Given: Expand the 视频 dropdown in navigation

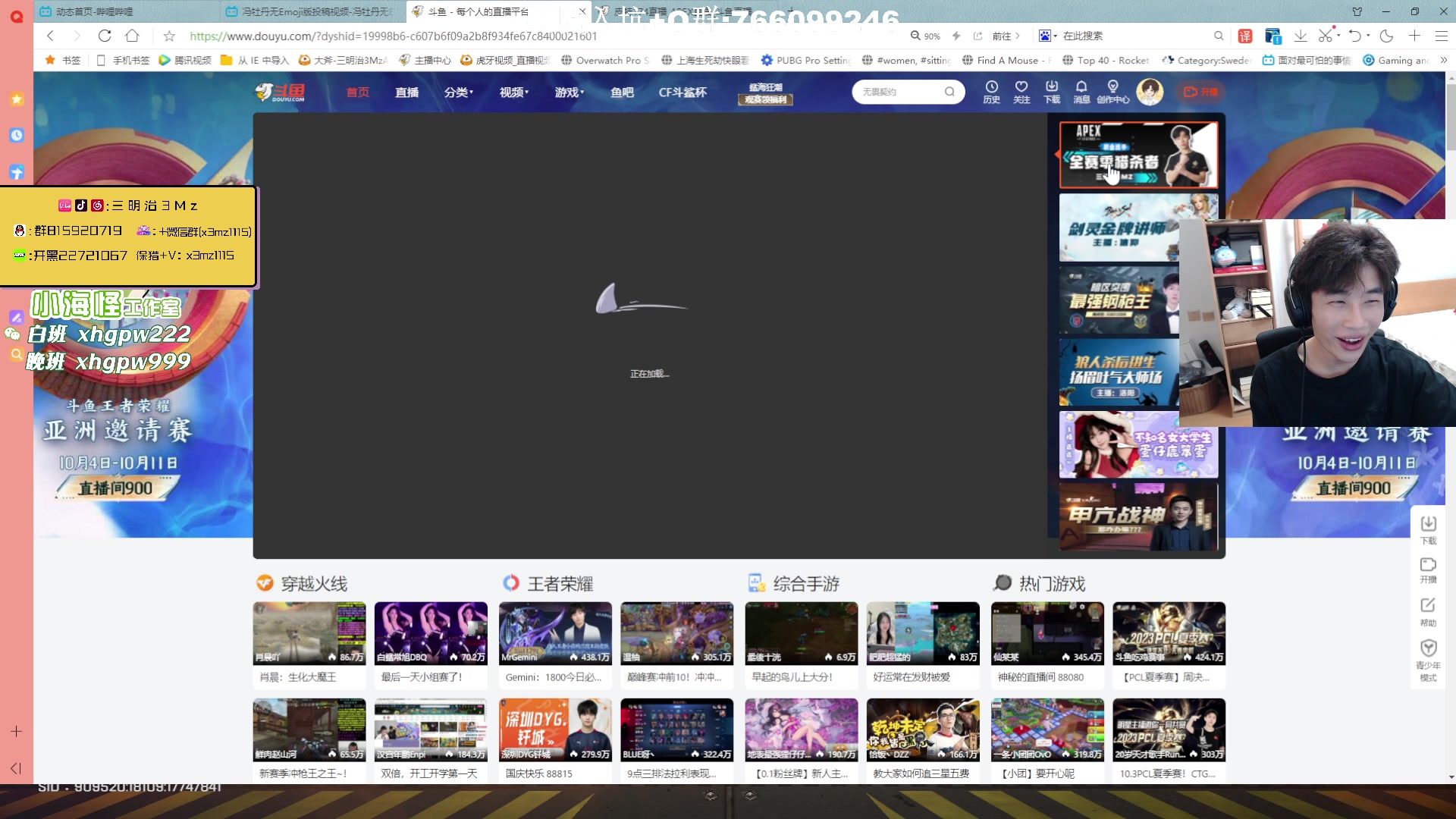Looking at the screenshot, I should tap(514, 93).
